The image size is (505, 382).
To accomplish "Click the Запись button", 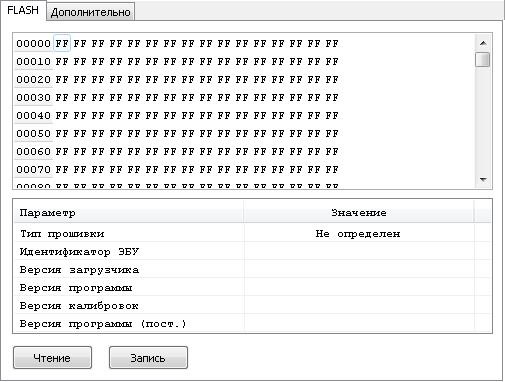I will (x=148, y=358).
